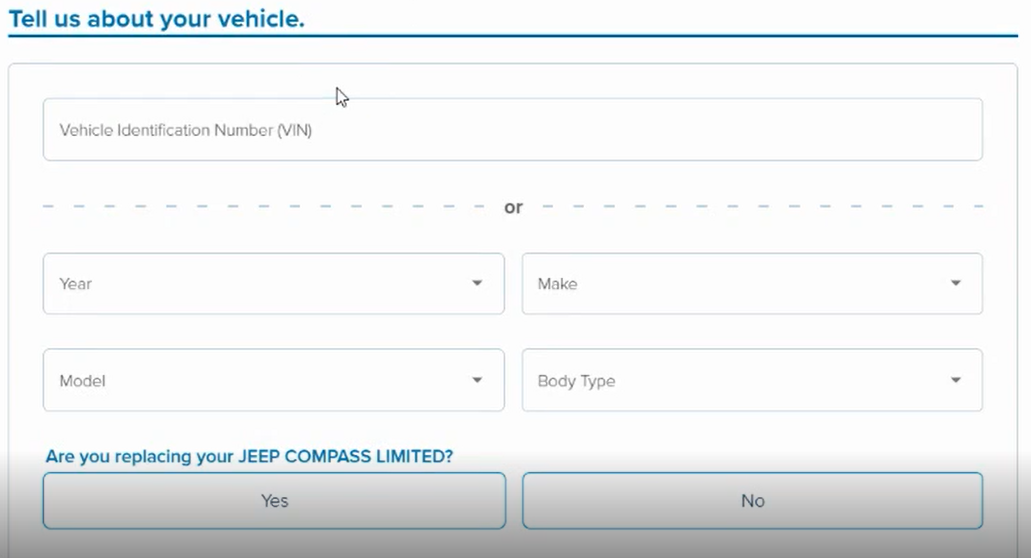Click the 'Are you replacing your' question text
The image size is (1031, 558).
(139, 457)
